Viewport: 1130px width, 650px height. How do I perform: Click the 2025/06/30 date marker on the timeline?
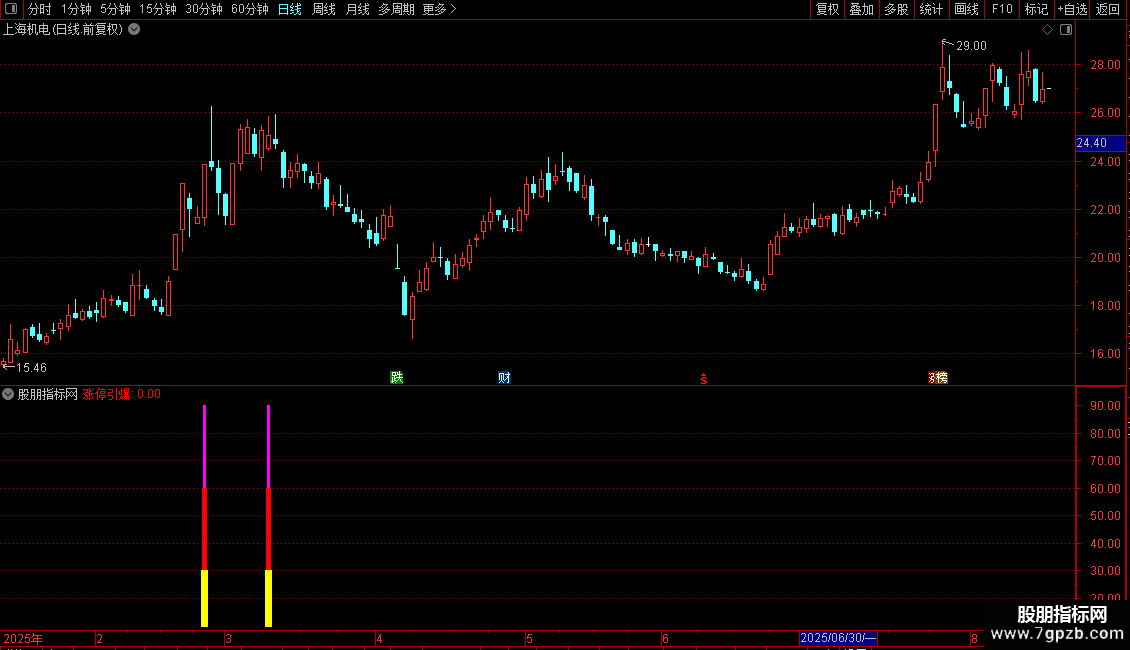pyautogui.click(x=838, y=638)
